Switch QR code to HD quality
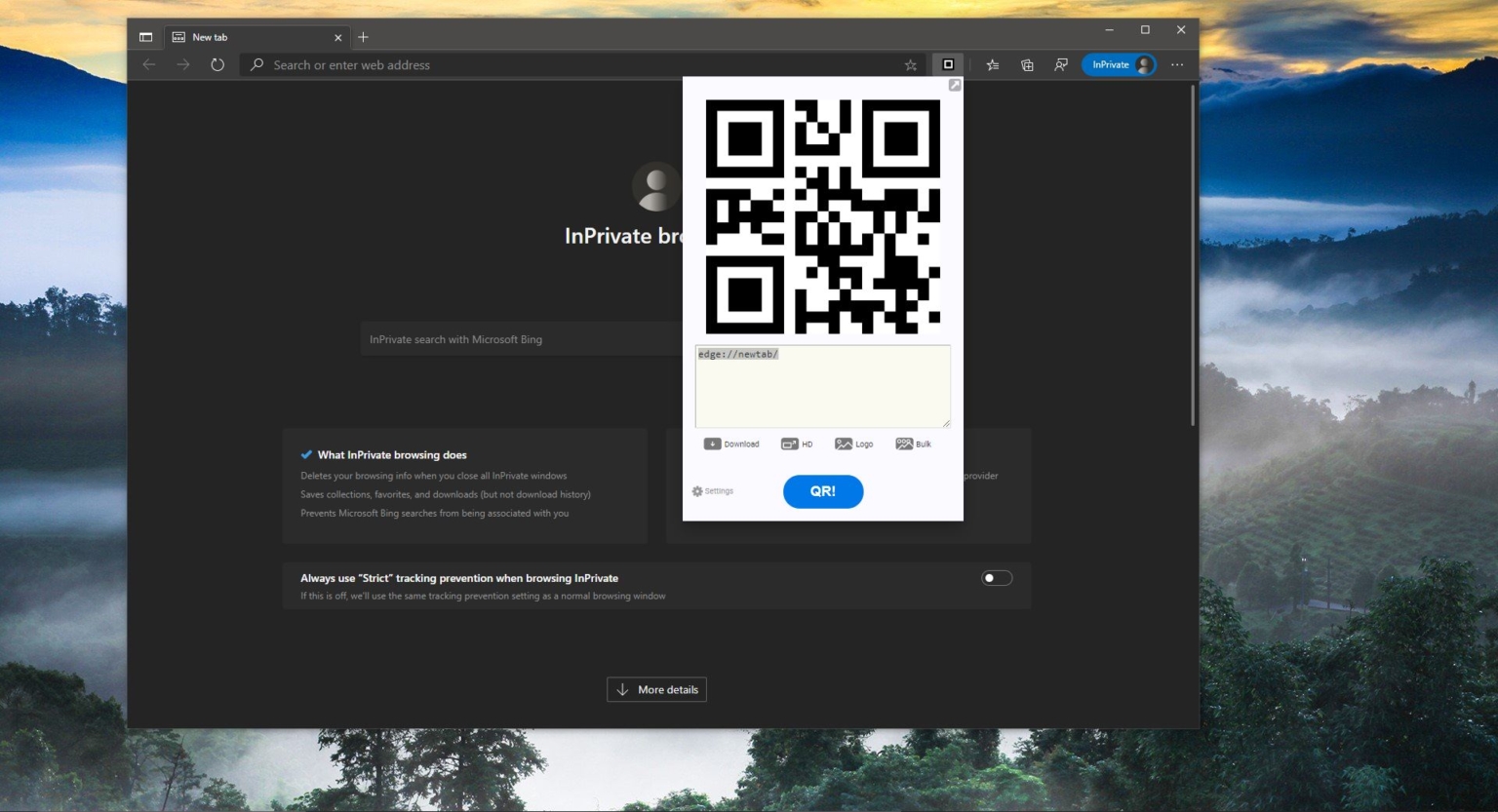The image size is (1498, 812). (x=796, y=444)
